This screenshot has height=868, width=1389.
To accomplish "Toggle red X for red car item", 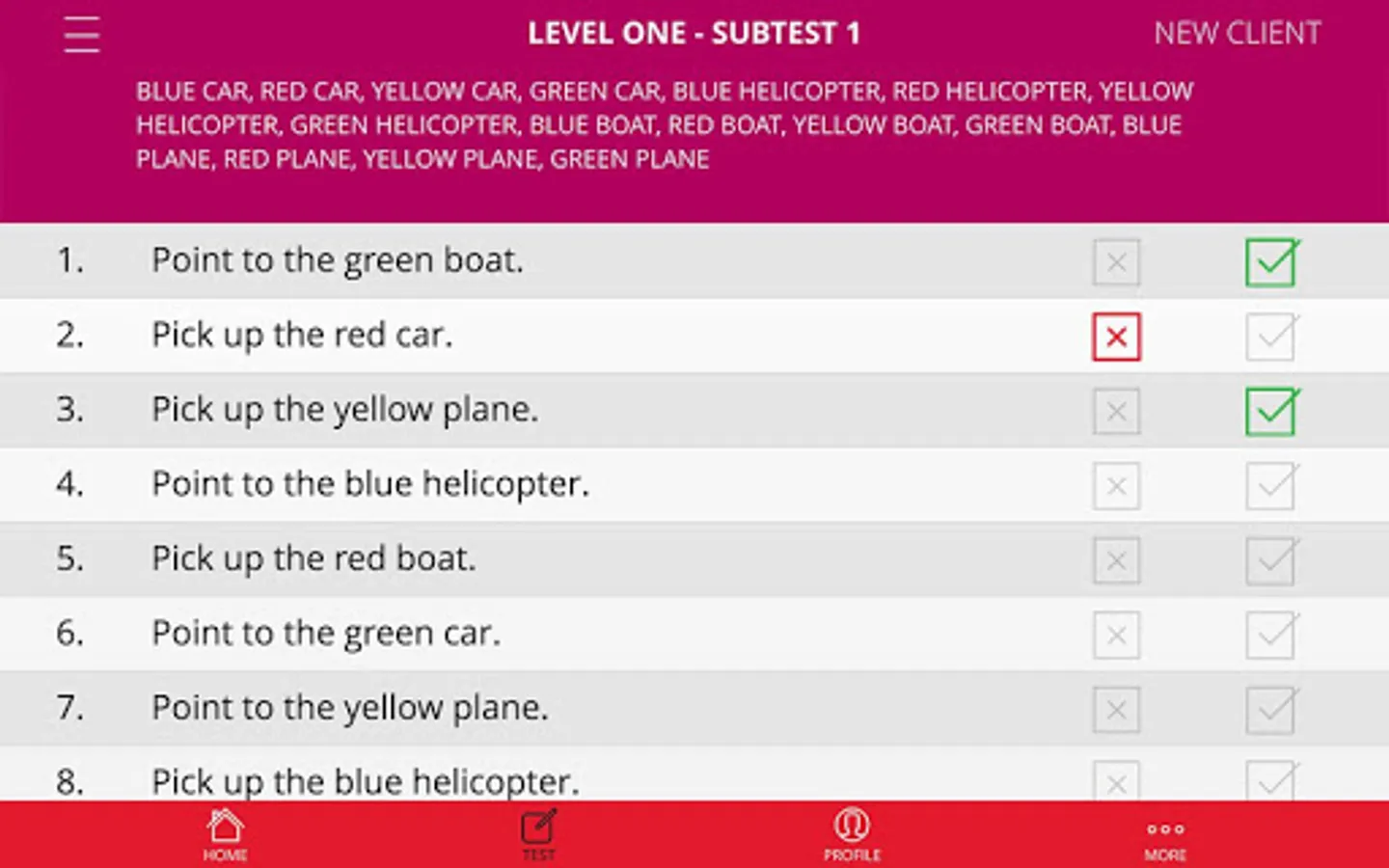I will 1116,337.
